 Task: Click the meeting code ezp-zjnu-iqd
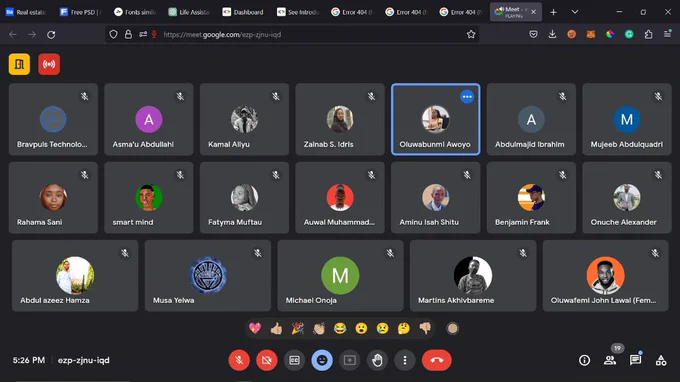click(x=84, y=360)
